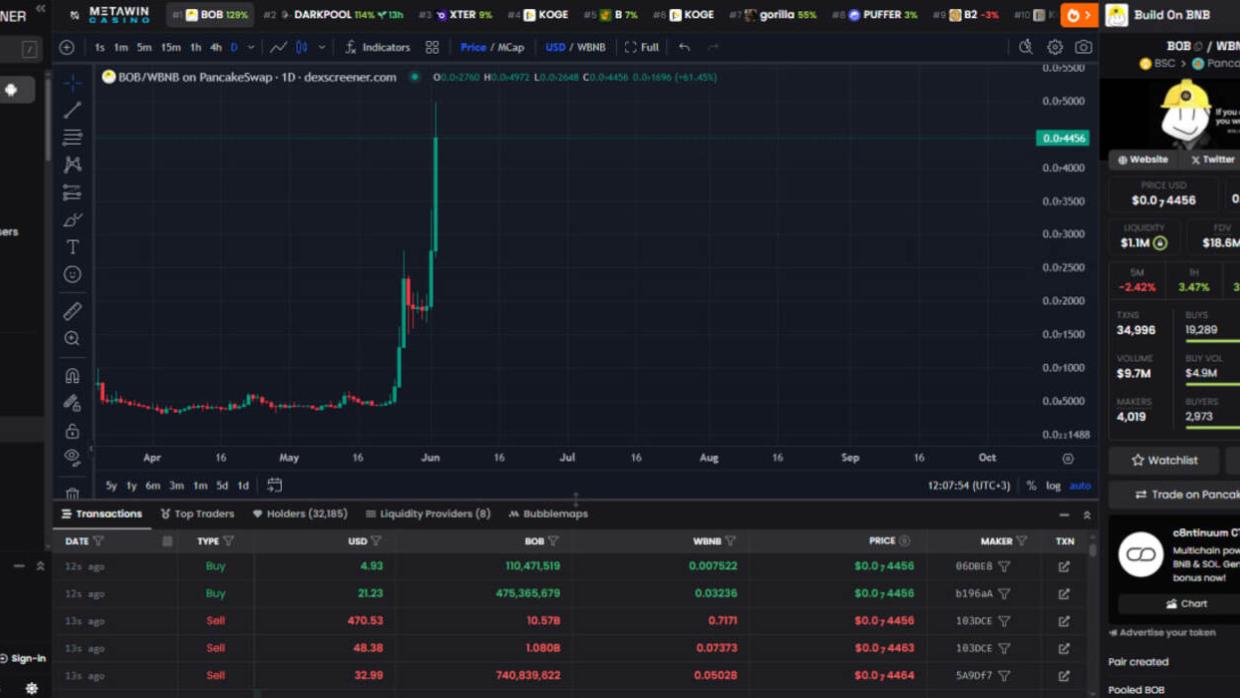1240x698 pixels.
Task: Expand the chart type dropdown arrow
Action: pos(322,47)
